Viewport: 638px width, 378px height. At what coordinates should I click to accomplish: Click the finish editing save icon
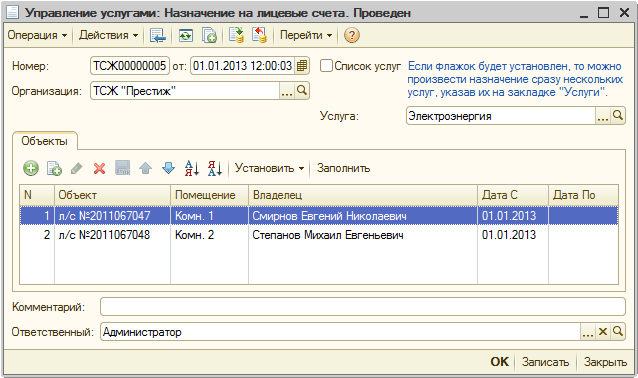[122, 168]
